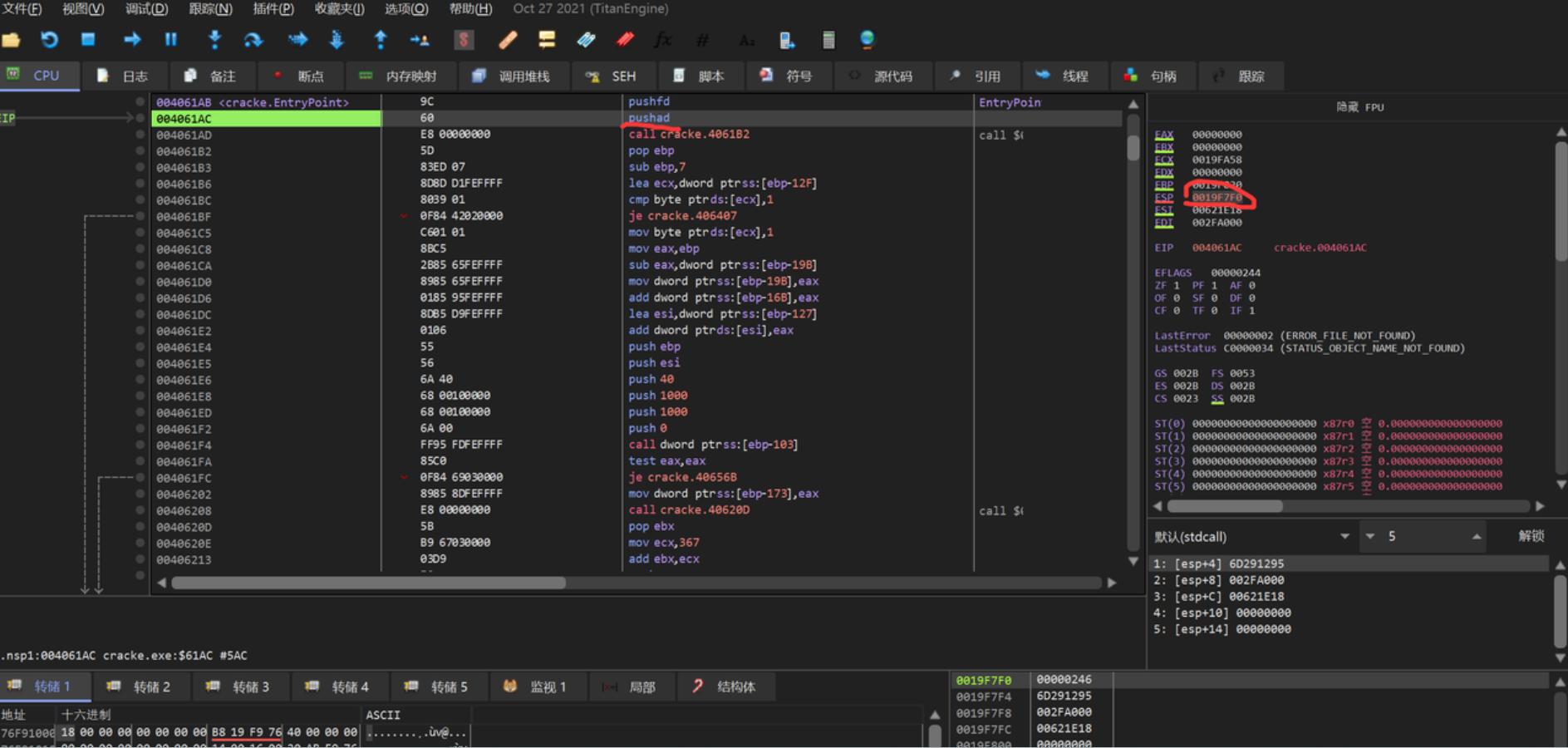Screen dimensions: 1568x748
Task: Click the globe check-updates icon
Action: (x=867, y=39)
